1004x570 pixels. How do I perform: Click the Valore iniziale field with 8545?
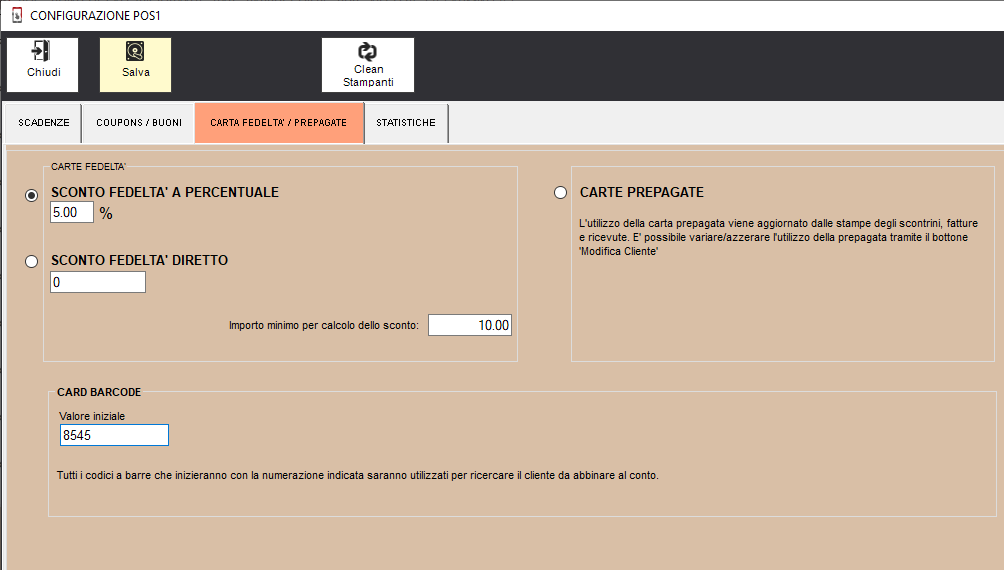tap(115, 435)
